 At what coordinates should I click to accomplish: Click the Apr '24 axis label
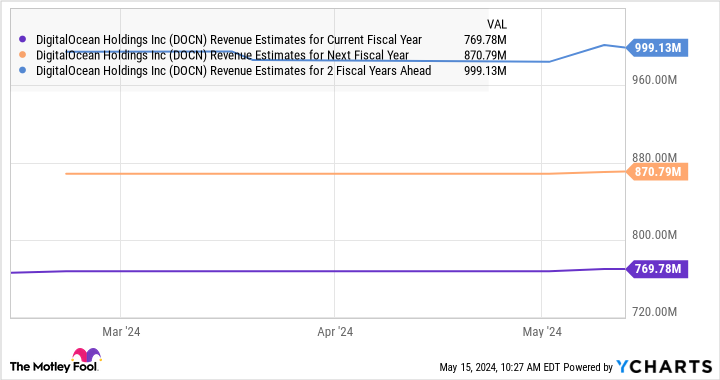(x=335, y=332)
